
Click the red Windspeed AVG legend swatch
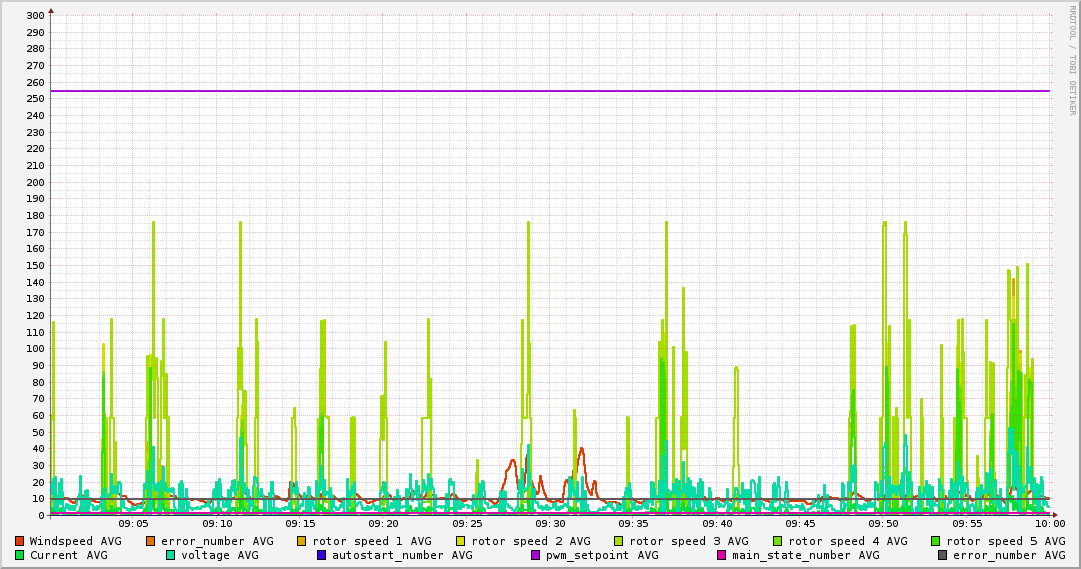click(20, 541)
